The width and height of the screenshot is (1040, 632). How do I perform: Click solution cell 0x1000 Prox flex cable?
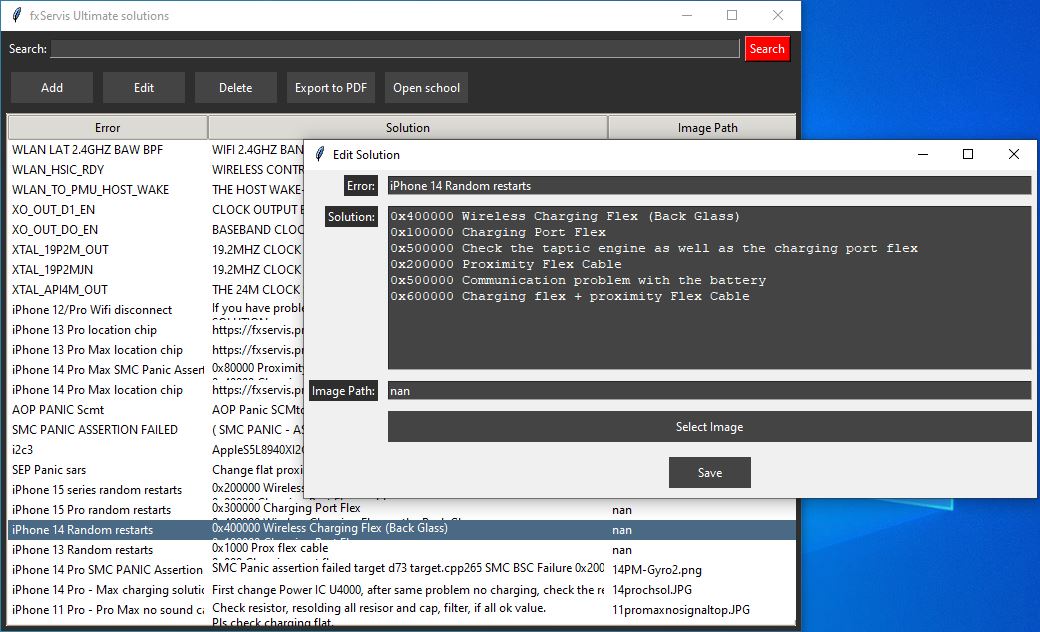[x=270, y=548]
